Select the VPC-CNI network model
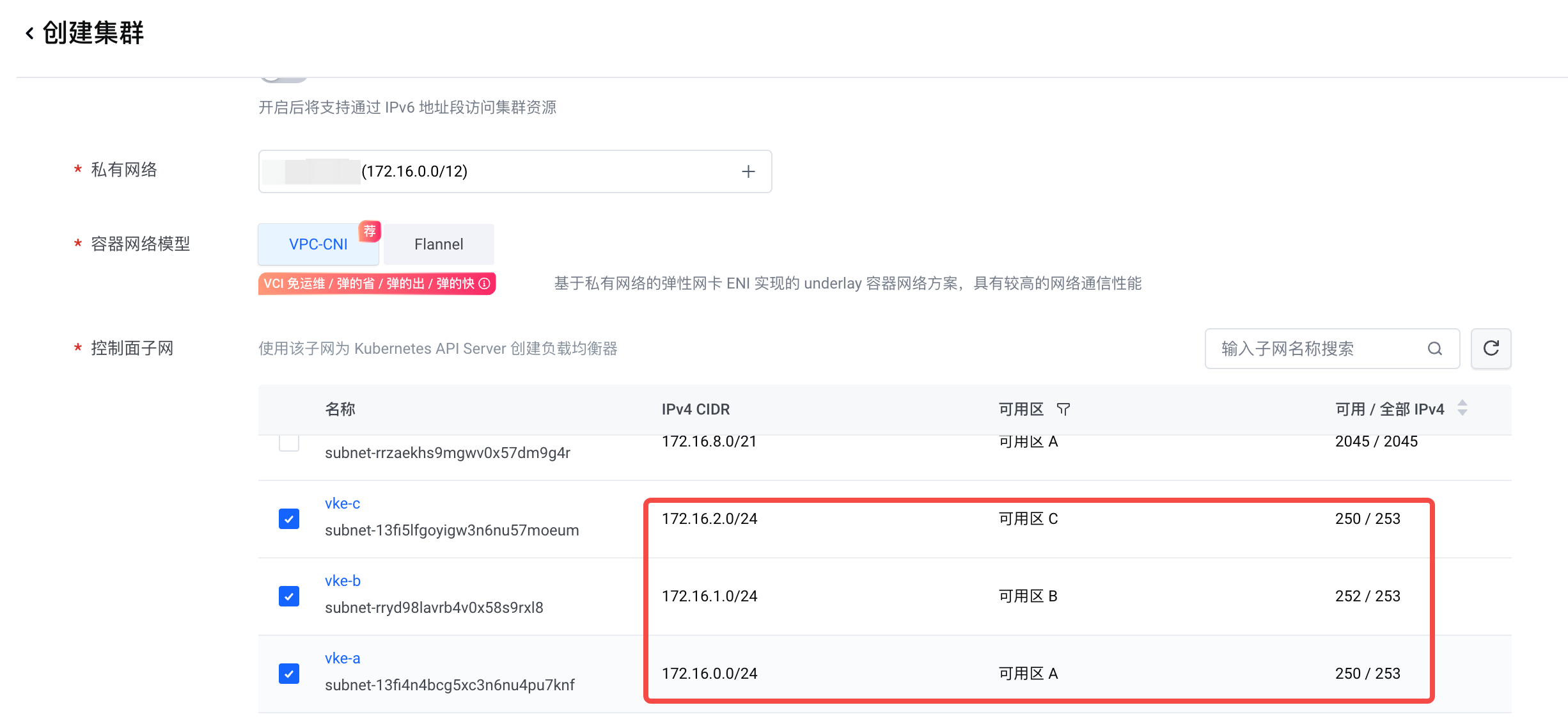Image resolution: width=1568 pixels, height=728 pixels. pyautogui.click(x=318, y=244)
